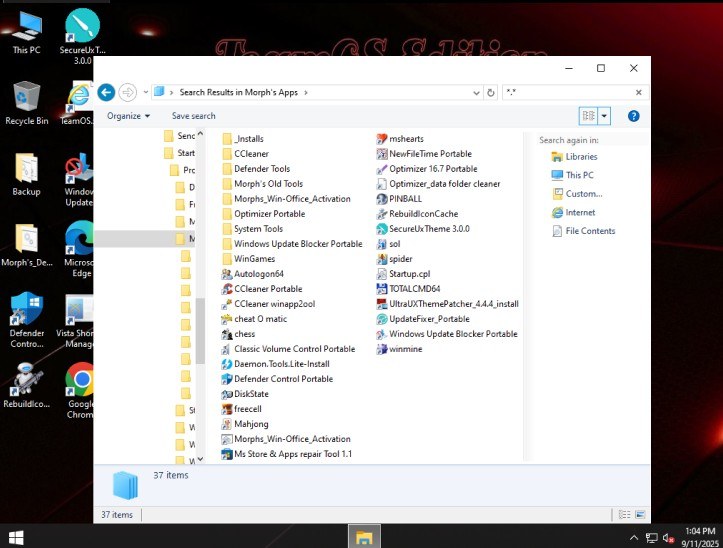Select UpdateFixer_Portable file

pyautogui.click(x=423, y=319)
